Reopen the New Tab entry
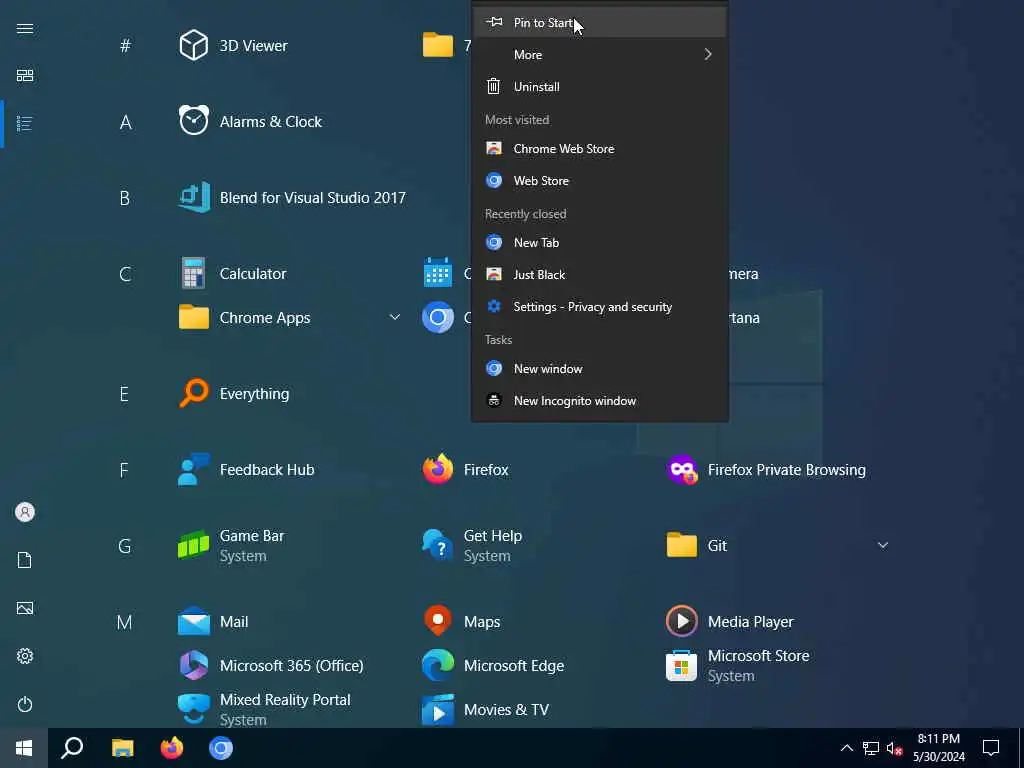Image resolution: width=1024 pixels, height=768 pixels. tap(600, 243)
